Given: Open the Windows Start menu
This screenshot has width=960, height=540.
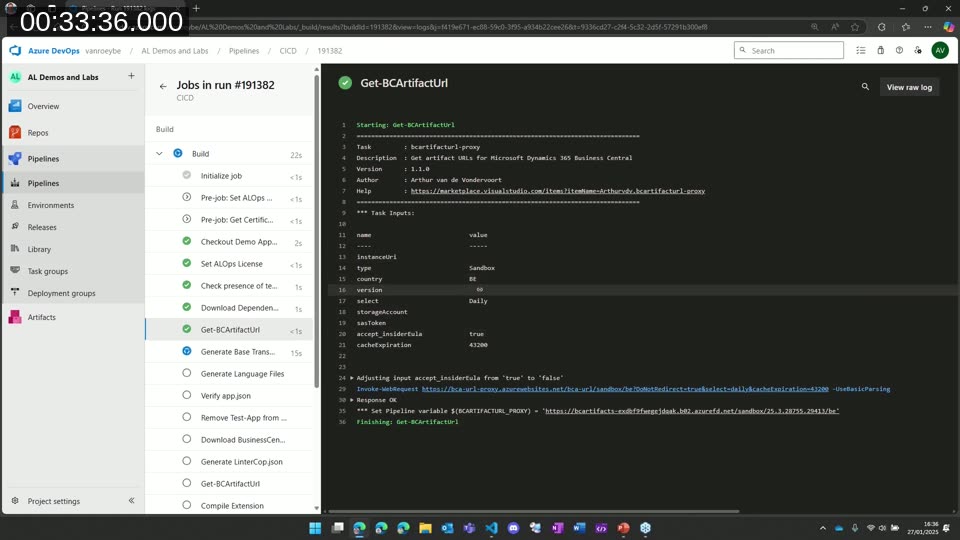Looking at the screenshot, I should (x=315, y=528).
